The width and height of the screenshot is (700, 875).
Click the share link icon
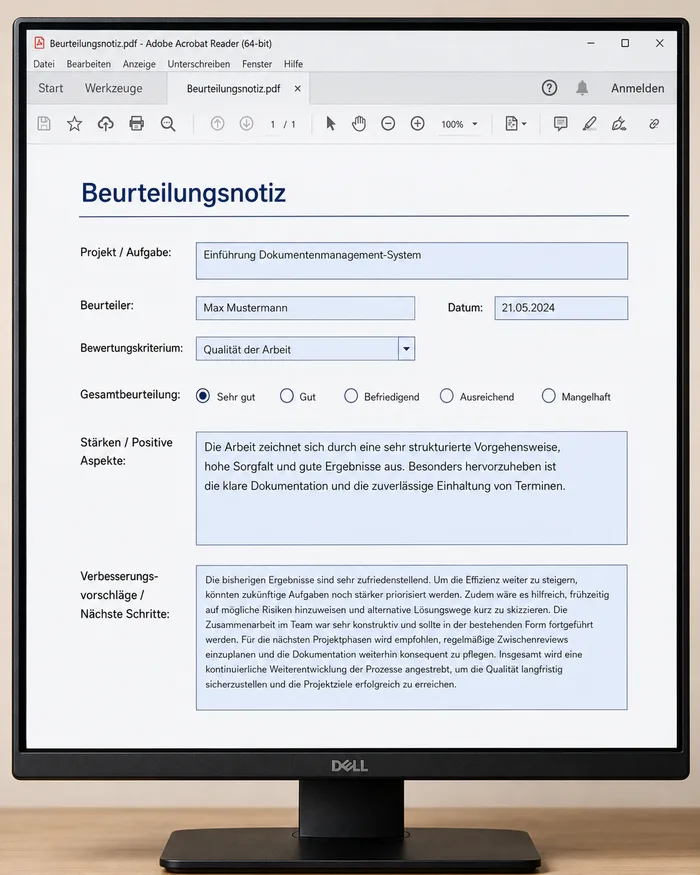point(654,124)
